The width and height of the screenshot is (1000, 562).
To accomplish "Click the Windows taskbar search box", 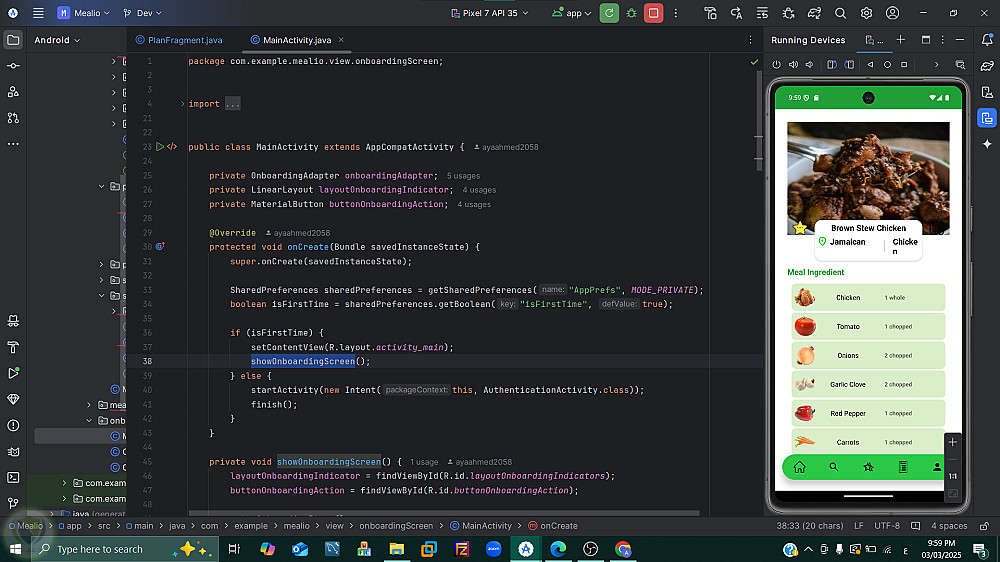I will pyautogui.click(x=100, y=549).
